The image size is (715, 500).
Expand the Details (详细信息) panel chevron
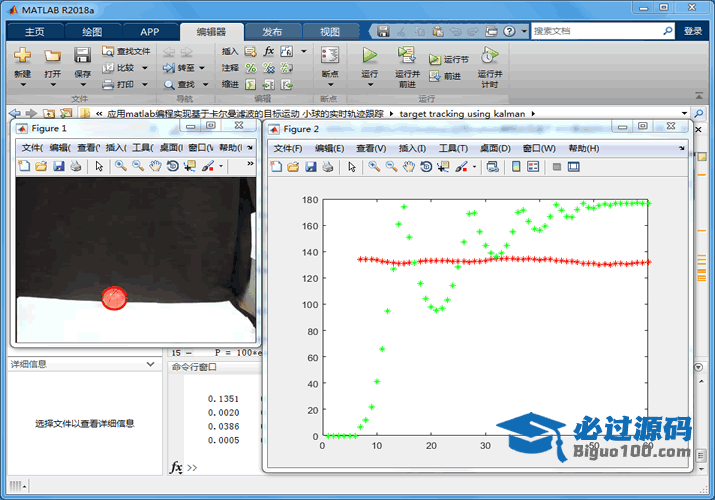tap(150, 364)
